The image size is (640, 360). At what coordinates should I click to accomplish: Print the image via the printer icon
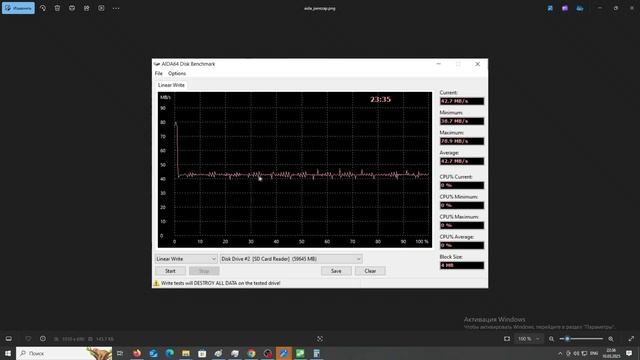tap(72, 8)
